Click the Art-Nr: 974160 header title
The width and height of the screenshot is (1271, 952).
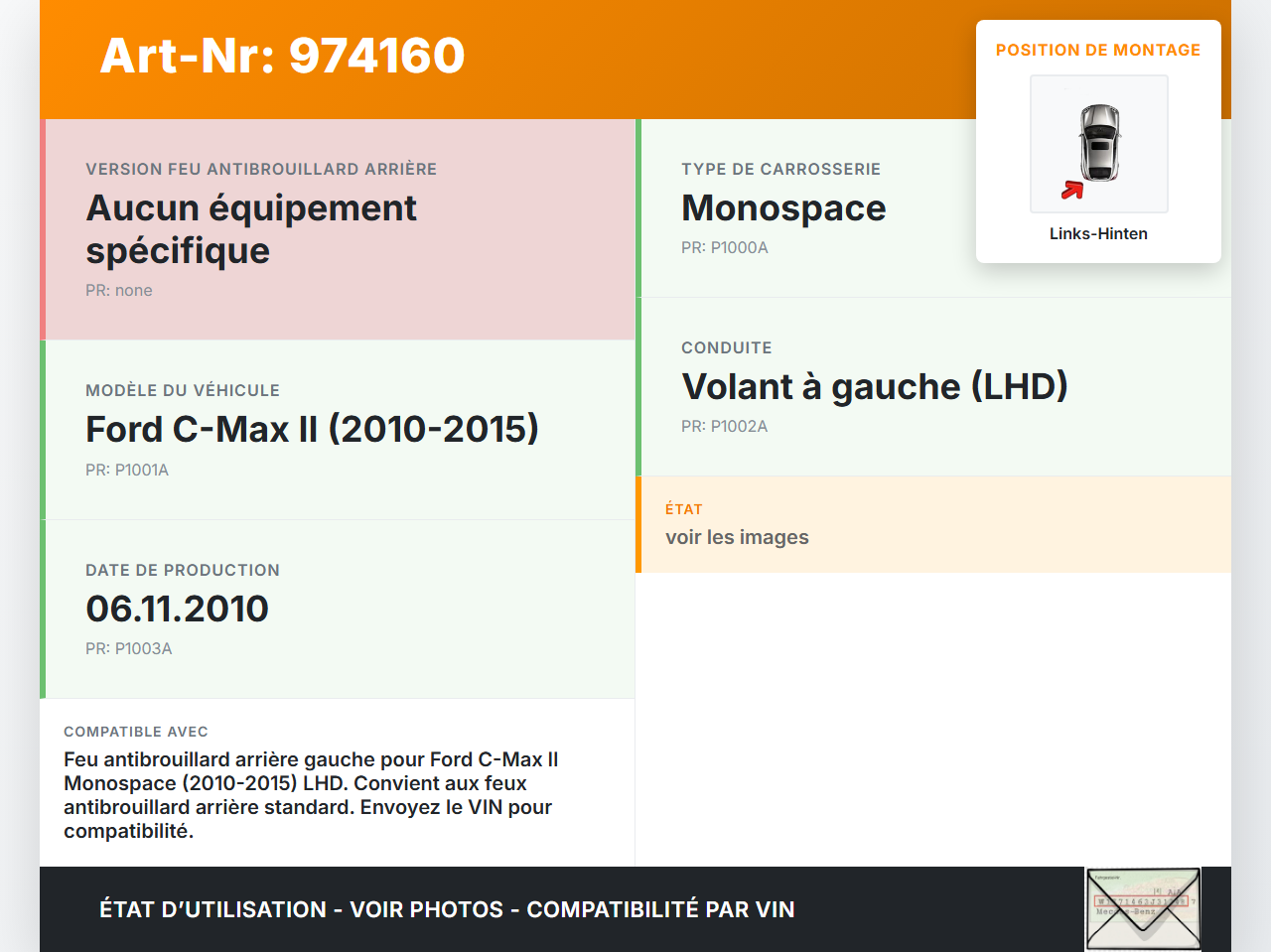point(282,56)
